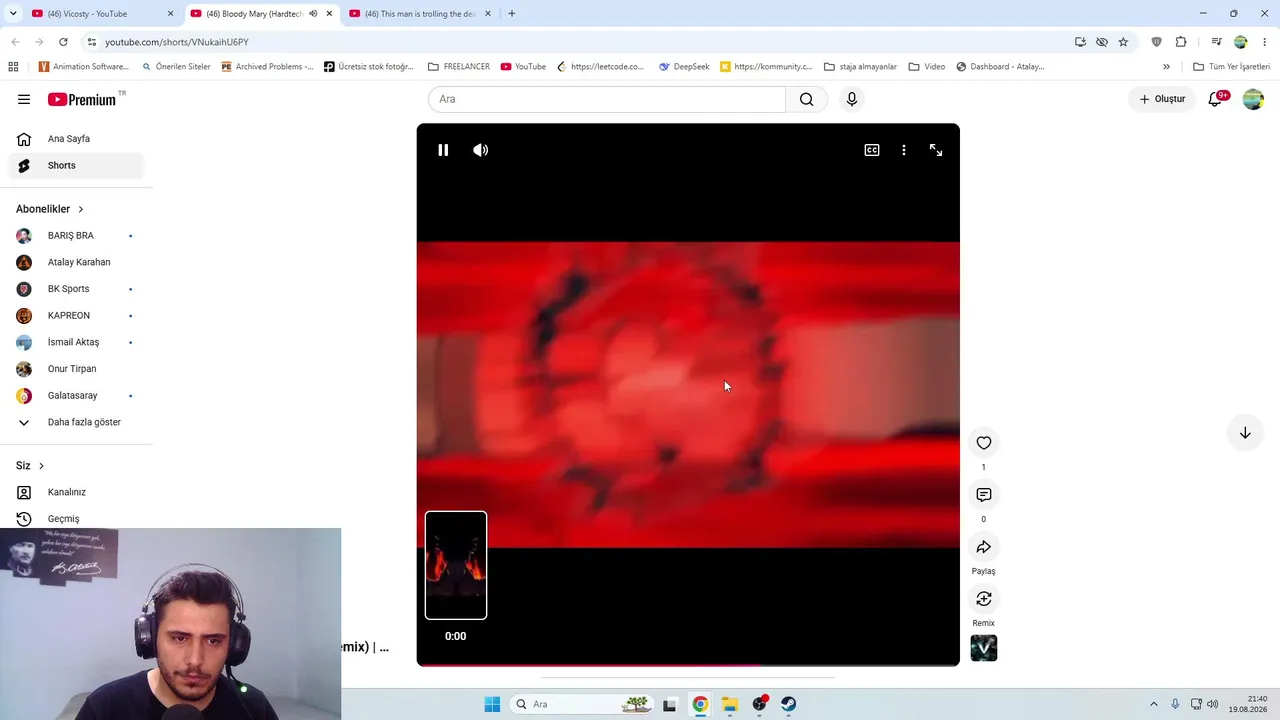Open a new browser tab
The image size is (1280, 720).
coord(512,14)
